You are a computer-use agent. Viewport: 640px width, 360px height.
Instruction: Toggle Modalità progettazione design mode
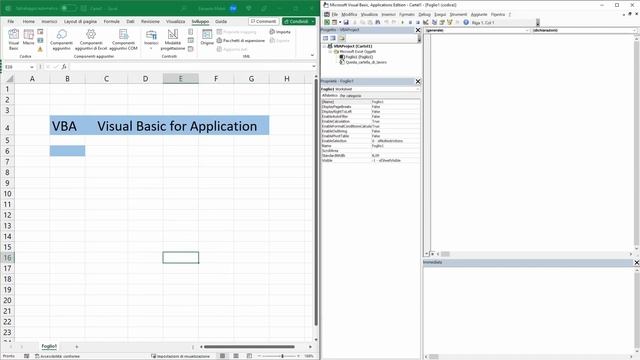click(173, 40)
